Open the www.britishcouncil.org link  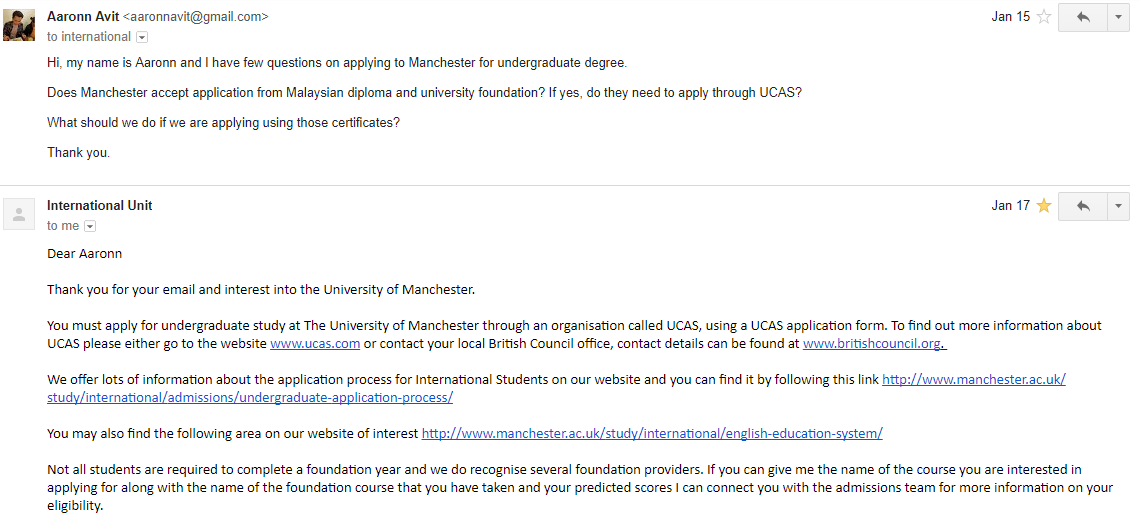(872, 344)
